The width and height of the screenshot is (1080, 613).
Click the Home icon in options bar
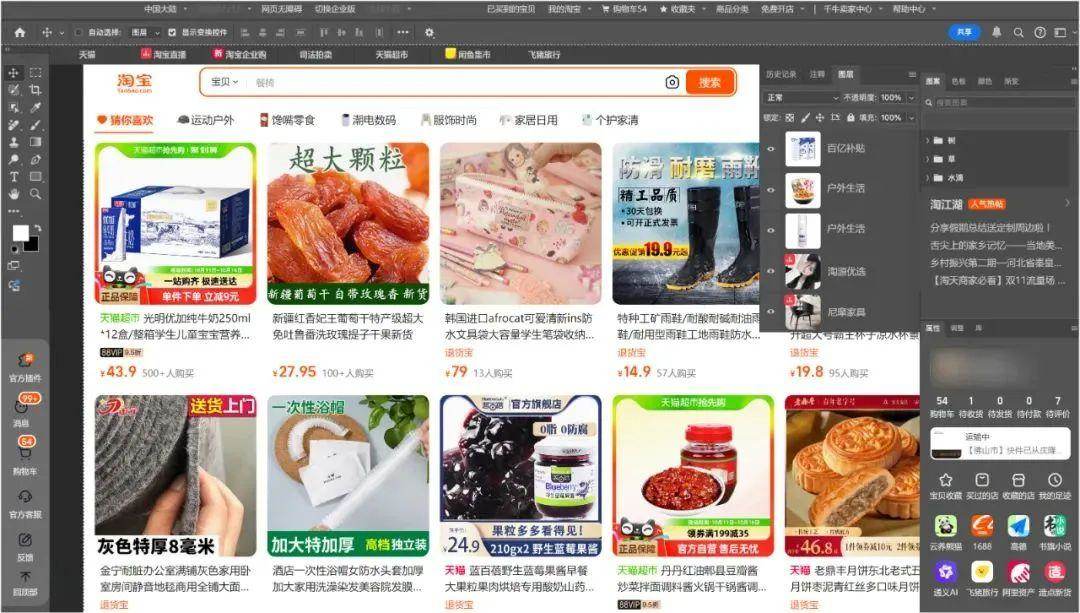click(x=19, y=32)
